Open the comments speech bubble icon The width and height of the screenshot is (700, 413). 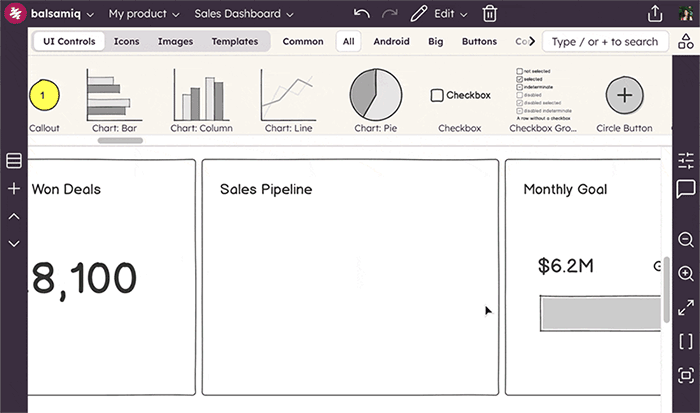(686, 189)
